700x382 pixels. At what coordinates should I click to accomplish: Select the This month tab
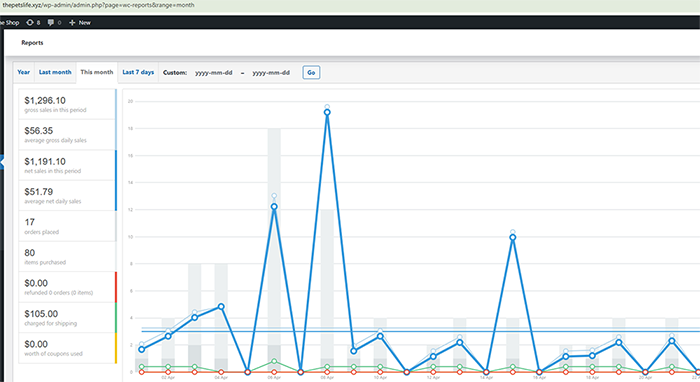pyautogui.click(x=97, y=72)
